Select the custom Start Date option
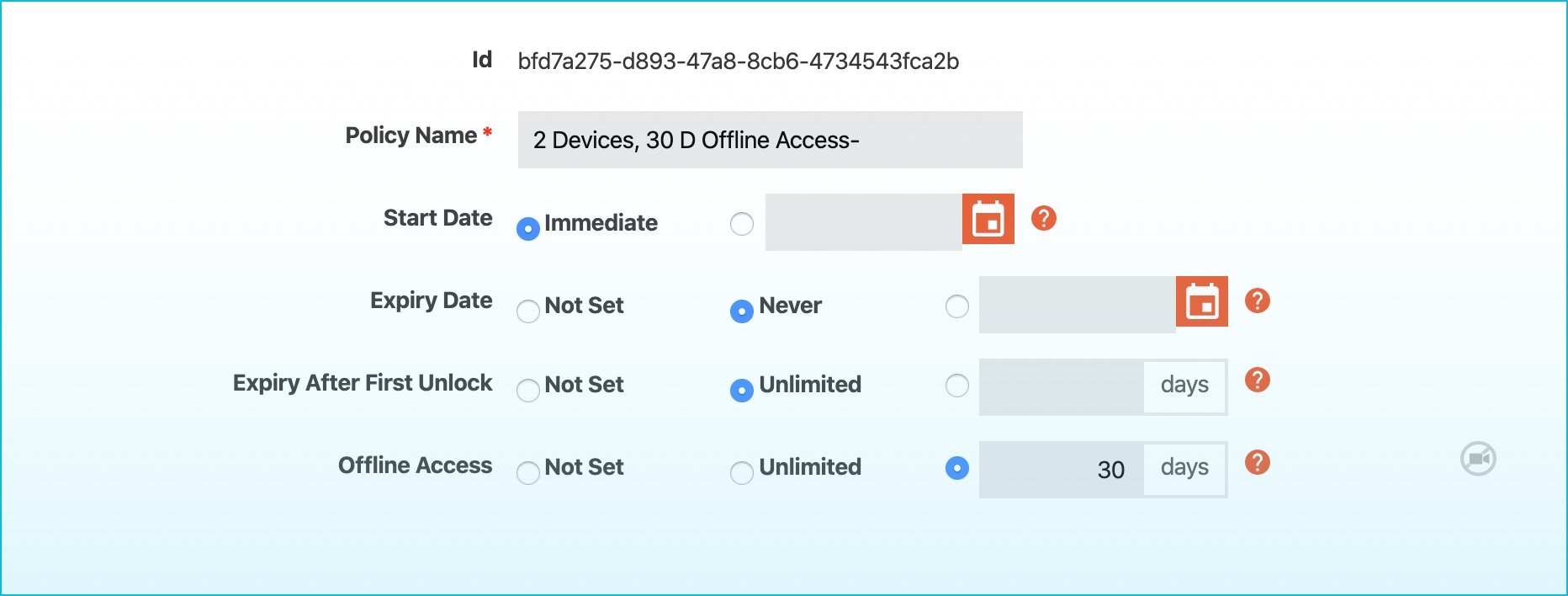 741,223
